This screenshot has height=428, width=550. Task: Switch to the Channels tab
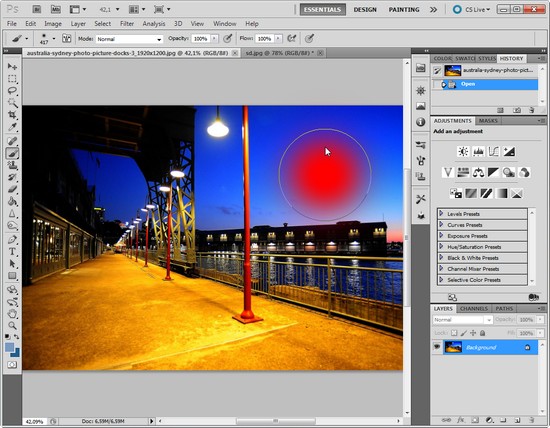coord(474,308)
